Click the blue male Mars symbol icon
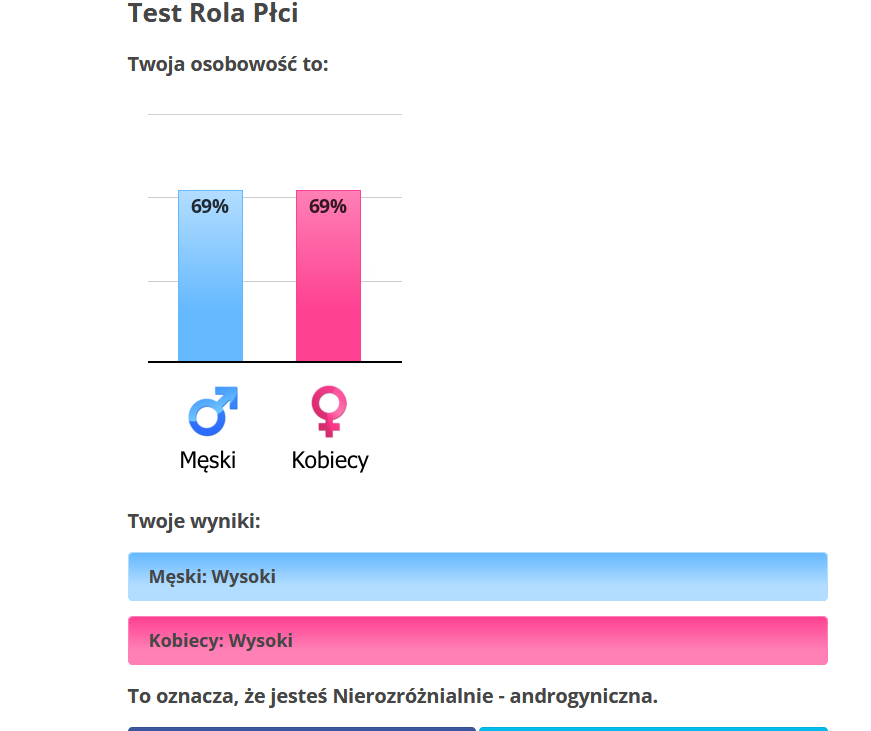This screenshot has width=871, height=731. (213, 411)
